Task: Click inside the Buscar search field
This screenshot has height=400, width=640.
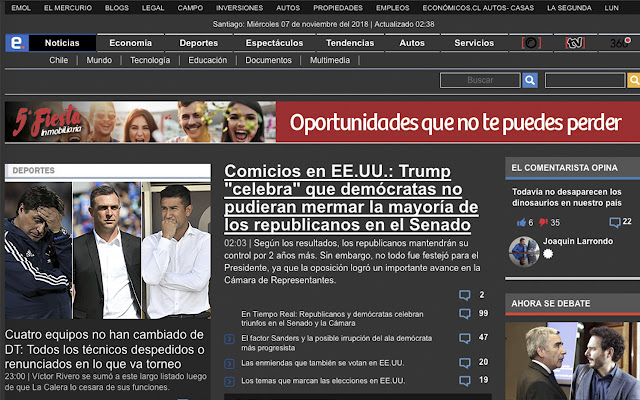Action: coord(480,80)
